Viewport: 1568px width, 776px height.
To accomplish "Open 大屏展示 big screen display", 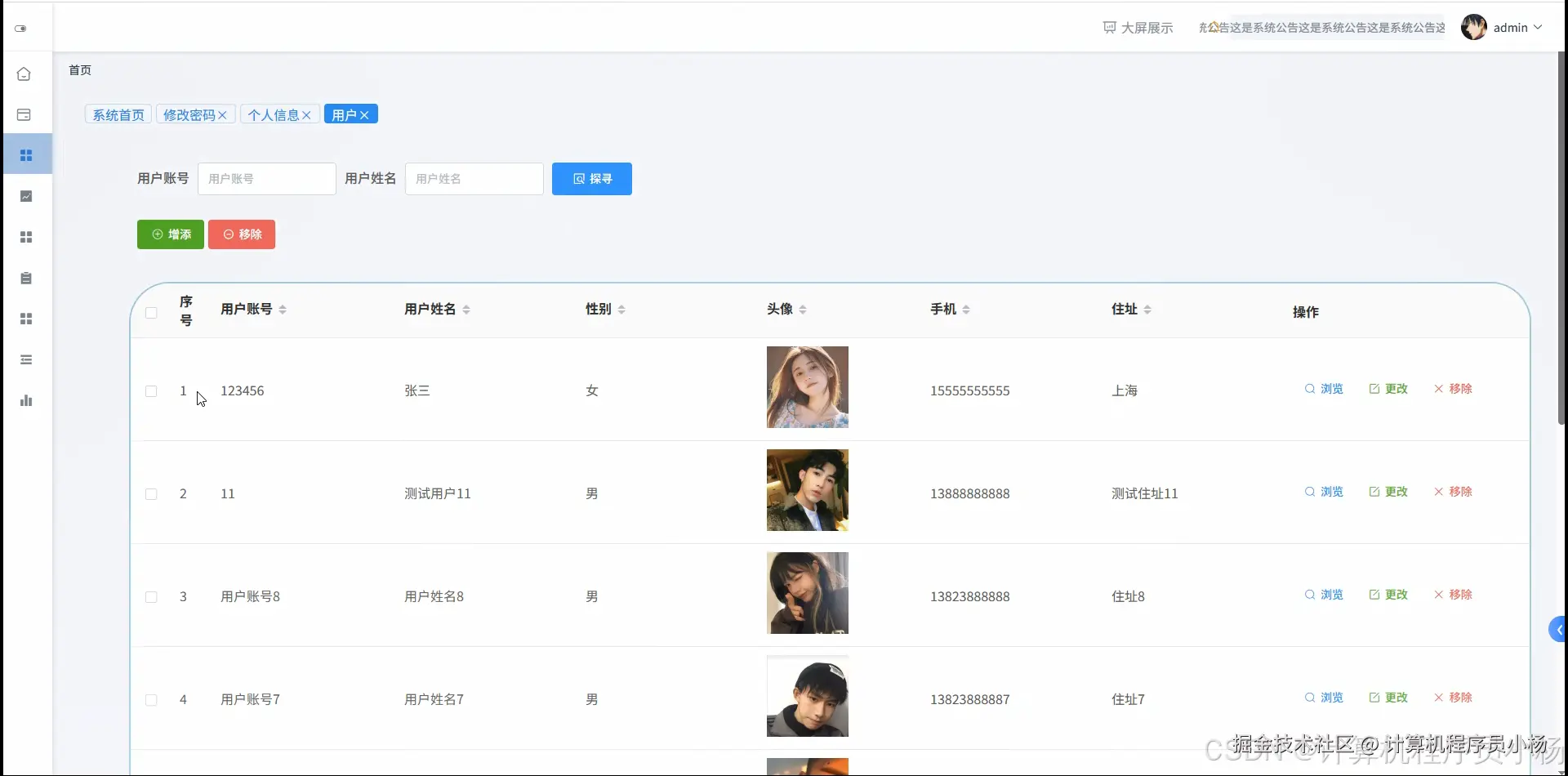I will coord(1138,28).
